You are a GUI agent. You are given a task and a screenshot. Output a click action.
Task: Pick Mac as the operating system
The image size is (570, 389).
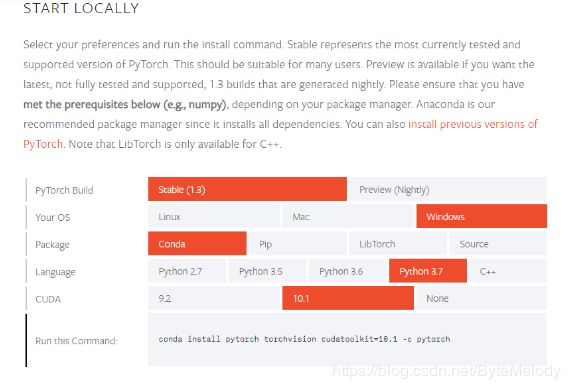pos(348,216)
